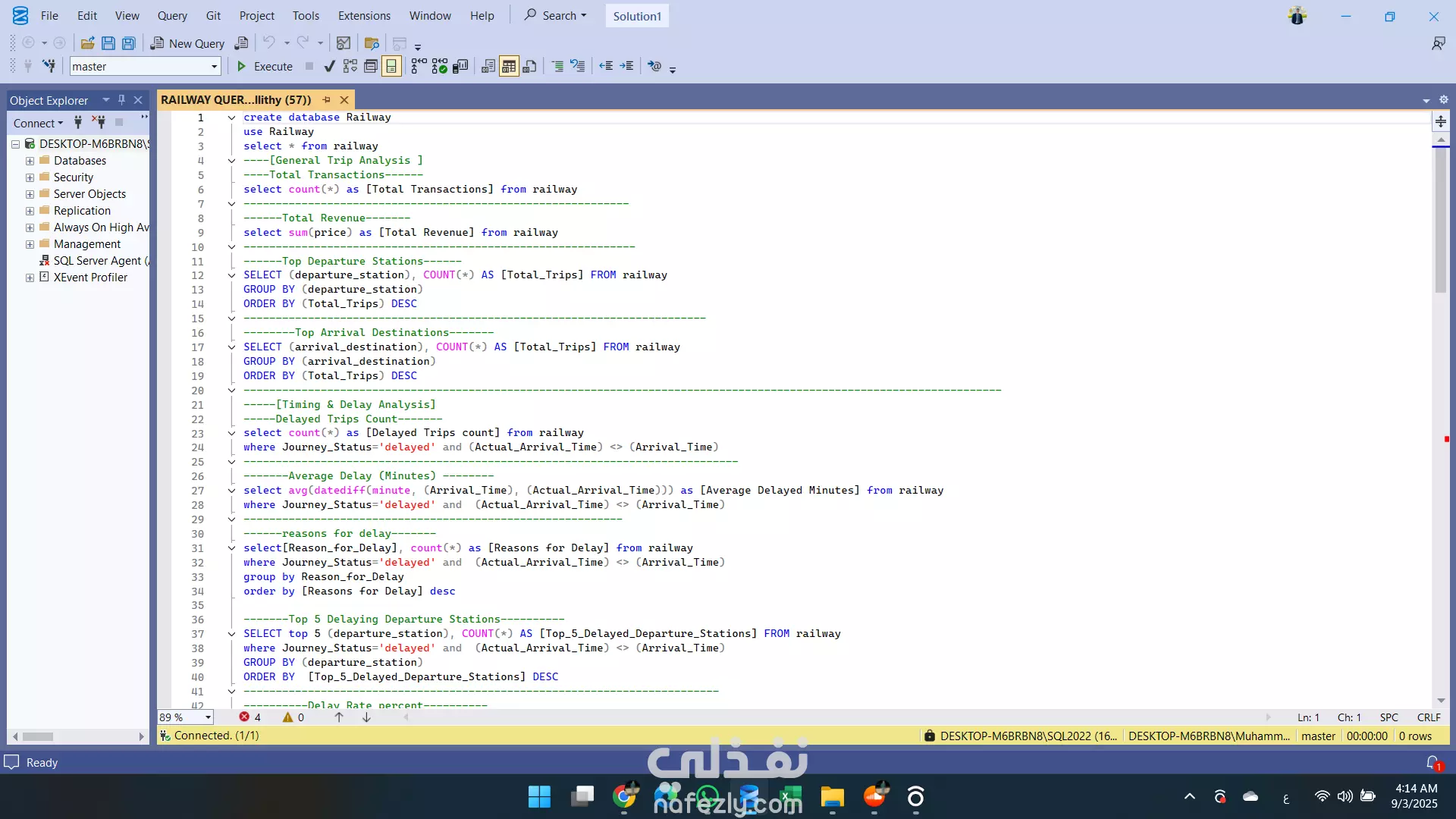Expand the Databases tree node

pyautogui.click(x=30, y=161)
